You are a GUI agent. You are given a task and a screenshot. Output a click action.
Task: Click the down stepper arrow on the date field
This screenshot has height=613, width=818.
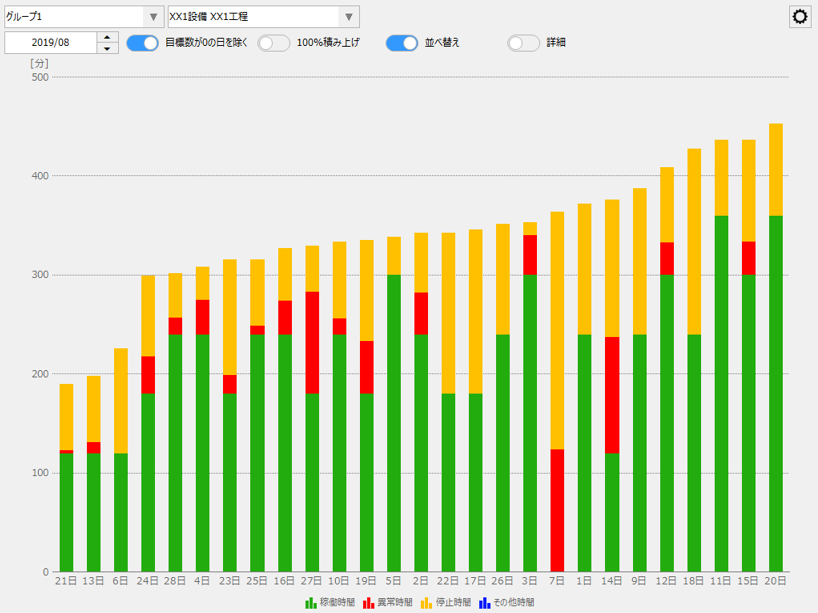106,49
